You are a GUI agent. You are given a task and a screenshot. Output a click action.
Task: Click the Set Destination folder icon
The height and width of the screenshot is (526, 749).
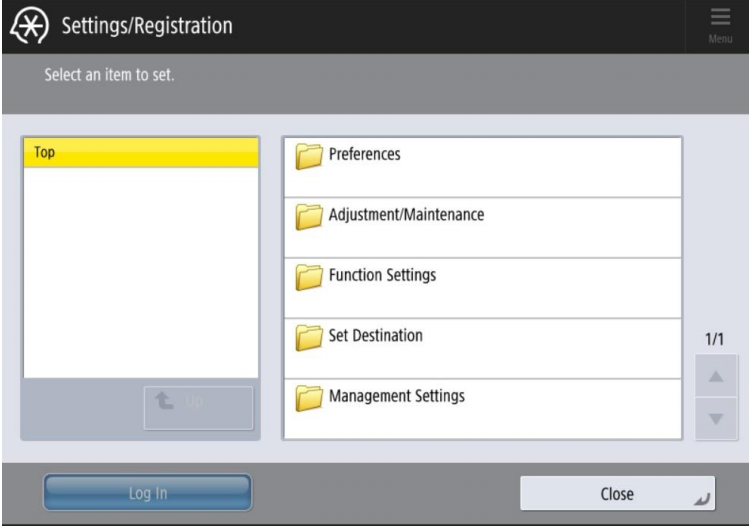click(x=311, y=337)
